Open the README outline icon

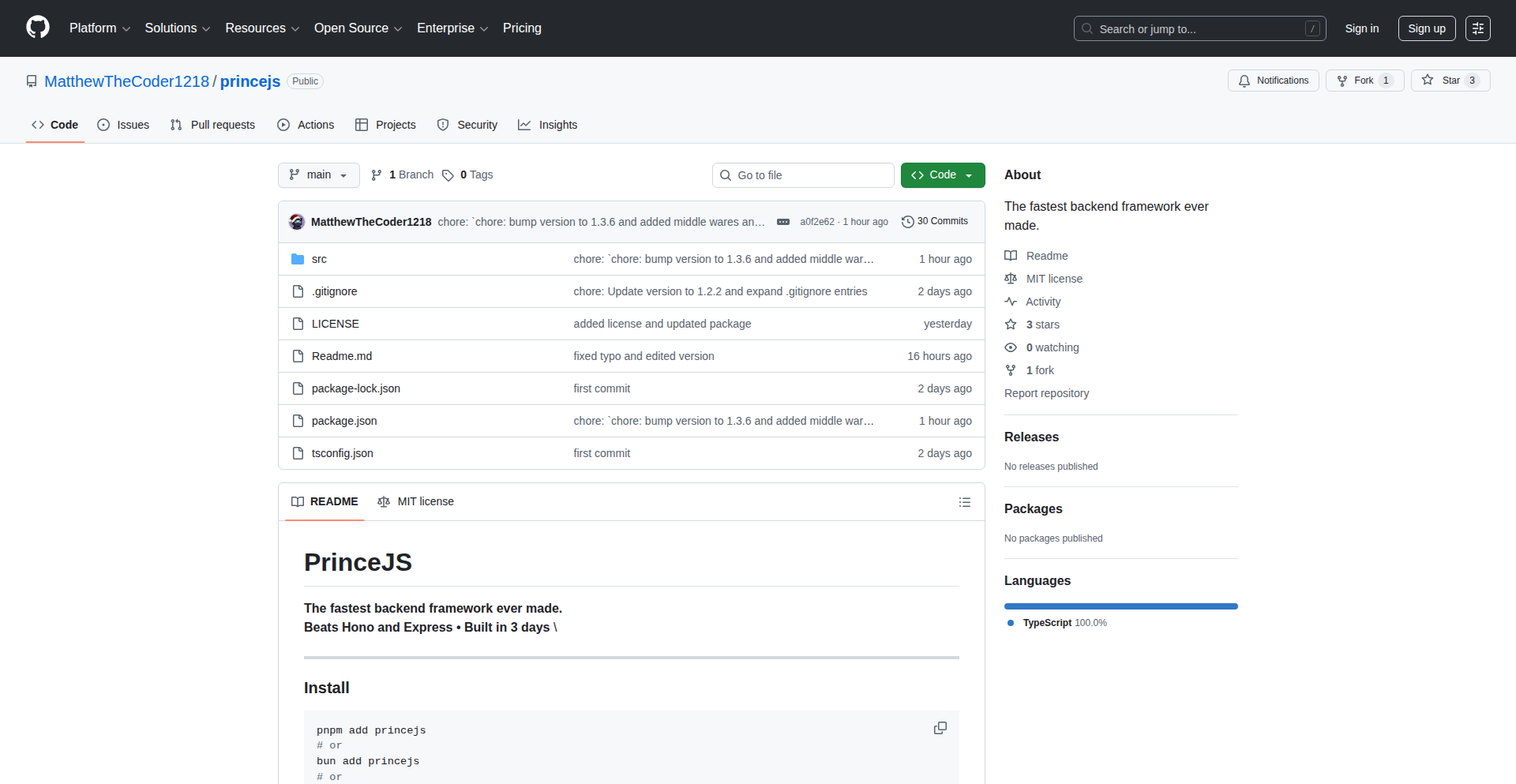click(x=964, y=502)
